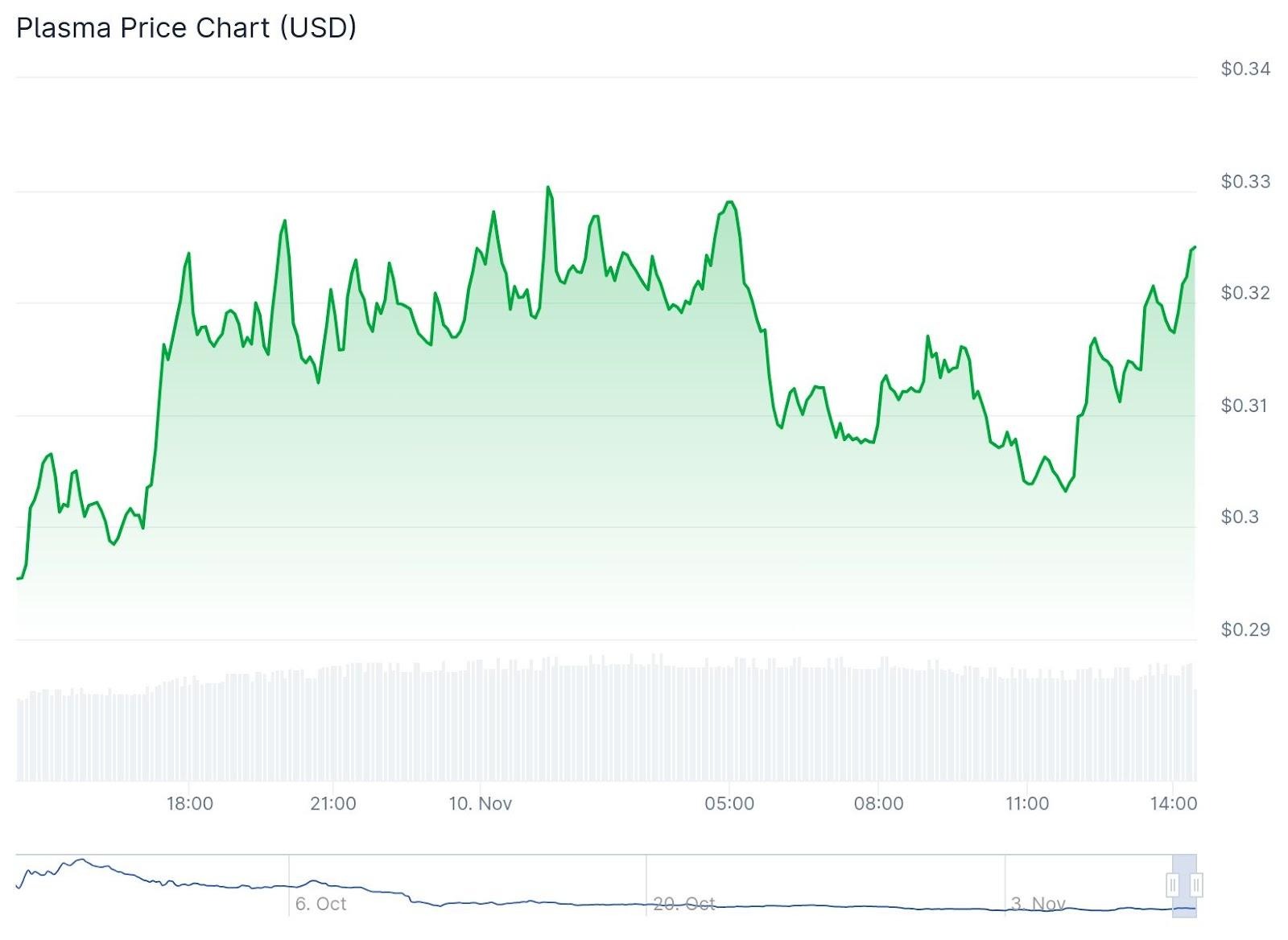The image size is (1288, 940).
Task: Click the 14:00 time axis label
Action: pos(1174,803)
